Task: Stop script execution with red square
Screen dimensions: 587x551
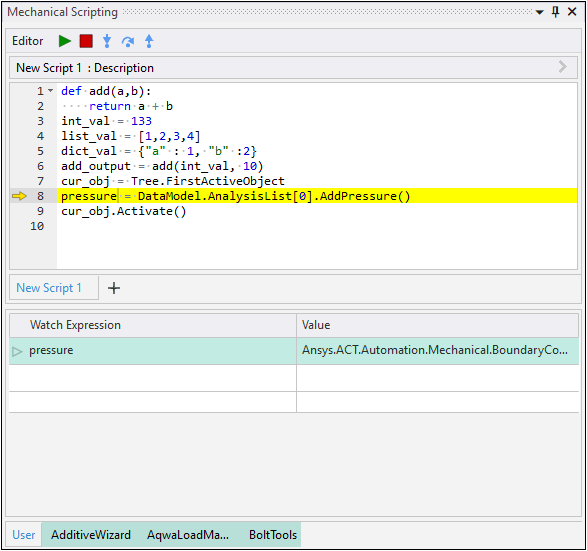Action: click(x=86, y=41)
